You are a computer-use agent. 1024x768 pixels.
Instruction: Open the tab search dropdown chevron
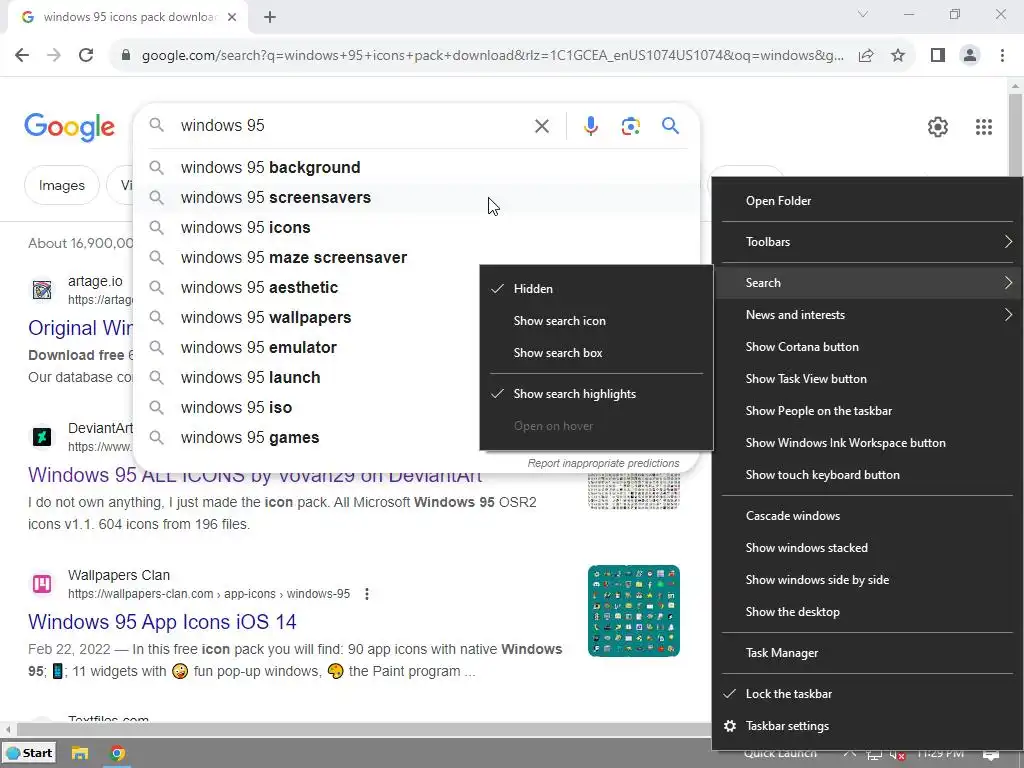(863, 14)
